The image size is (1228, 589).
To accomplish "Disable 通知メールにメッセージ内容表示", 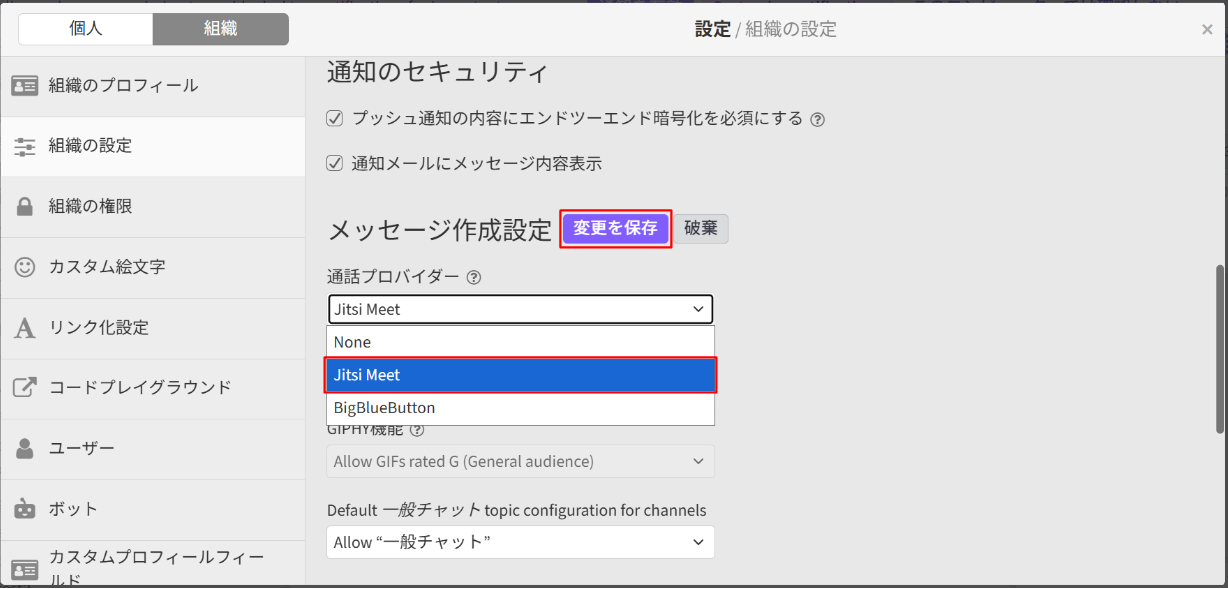I will click(x=334, y=163).
